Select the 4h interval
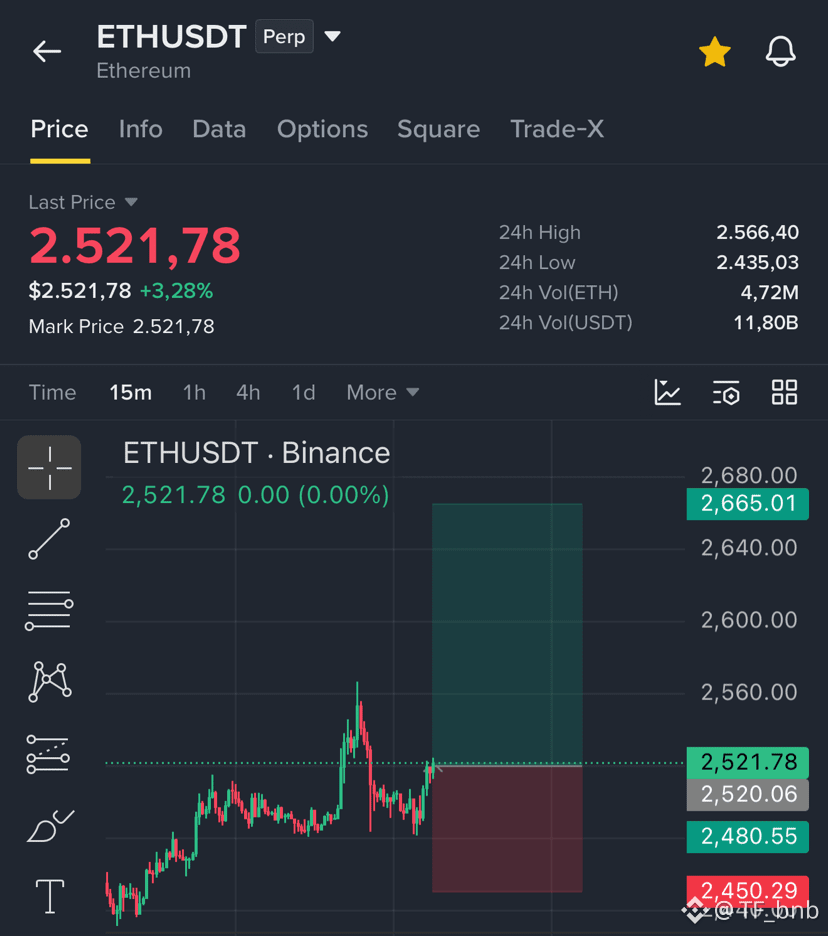 (248, 393)
